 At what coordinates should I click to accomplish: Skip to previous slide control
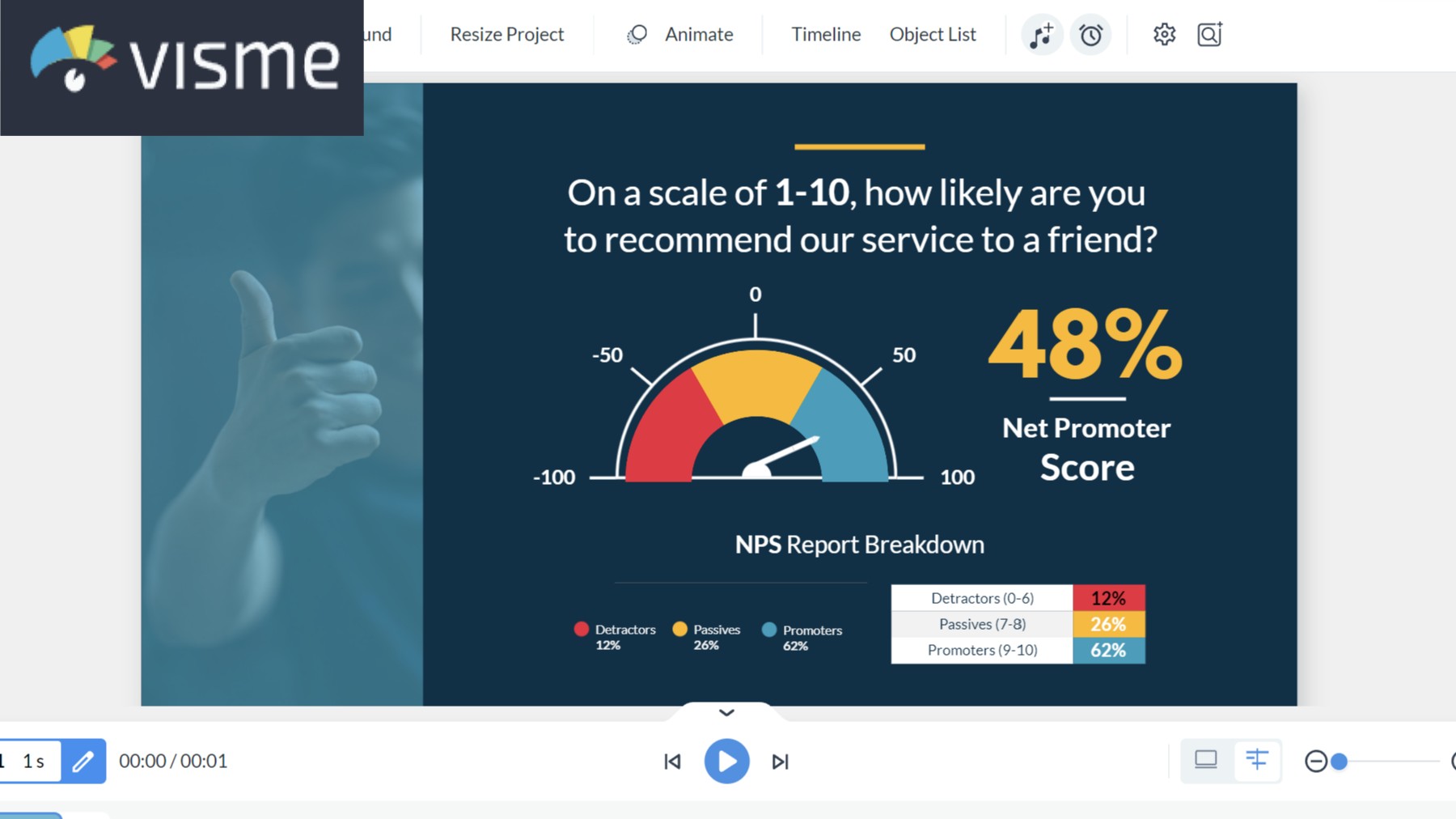tap(672, 762)
